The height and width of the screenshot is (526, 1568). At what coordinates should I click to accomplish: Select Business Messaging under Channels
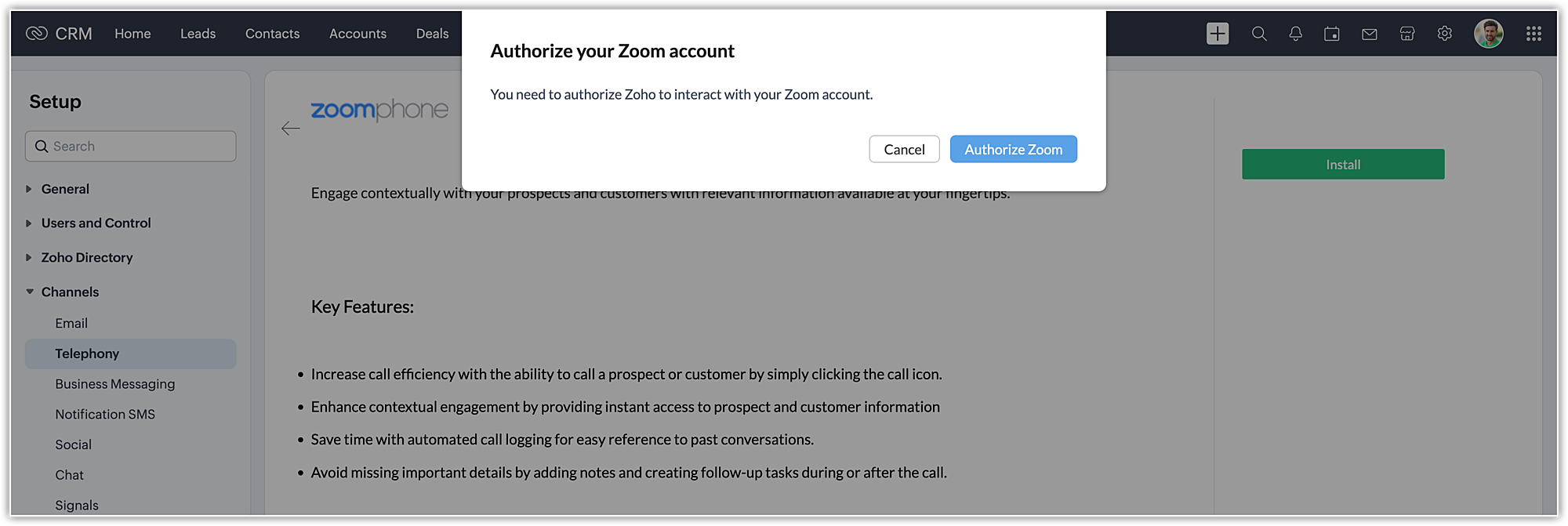pyautogui.click(x=115, y=384)
